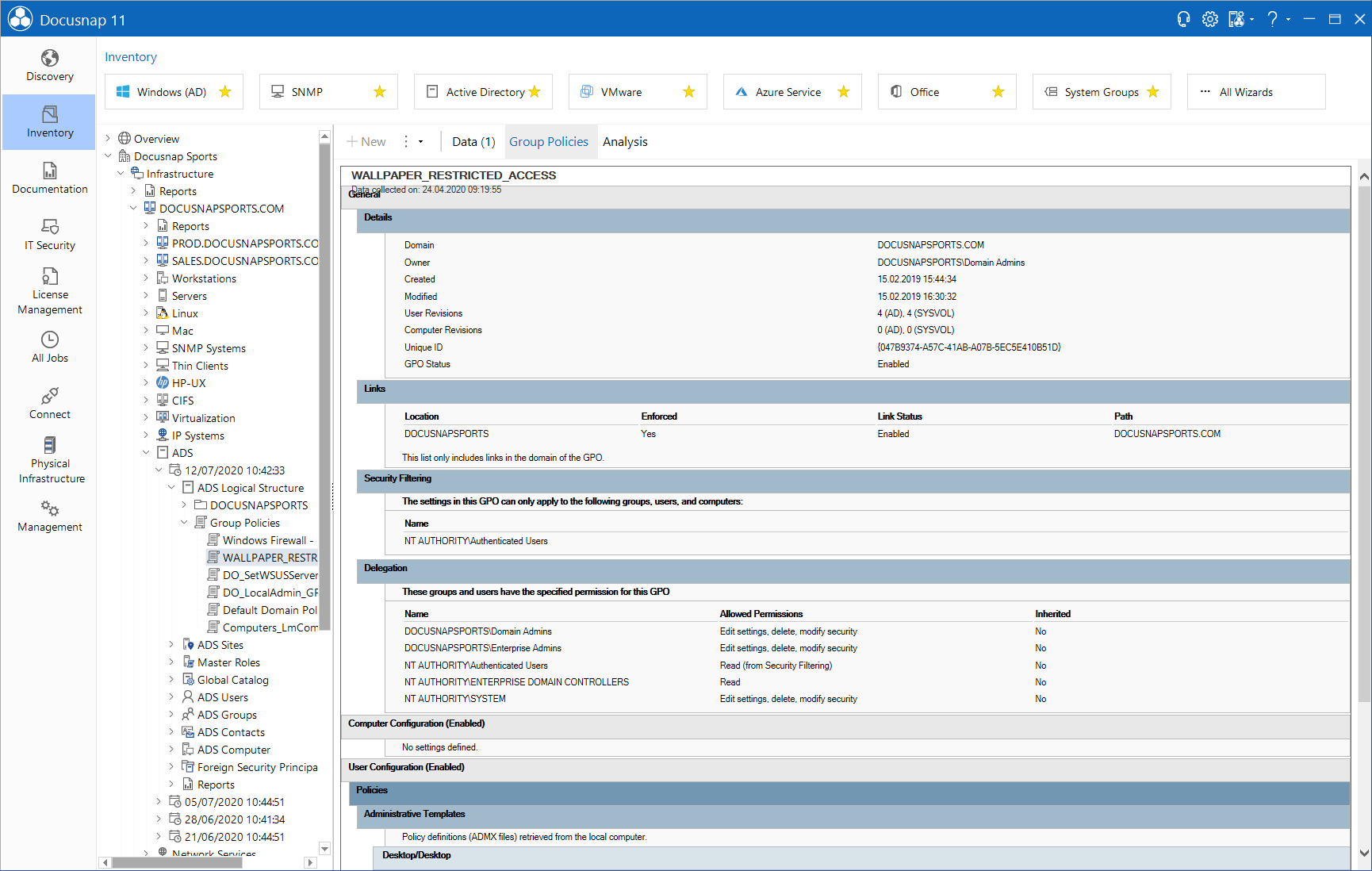Screen dimensions: 1372x871
Task: Toggle favorite star on SNMP wizard
Action: [x=380, y=92]
